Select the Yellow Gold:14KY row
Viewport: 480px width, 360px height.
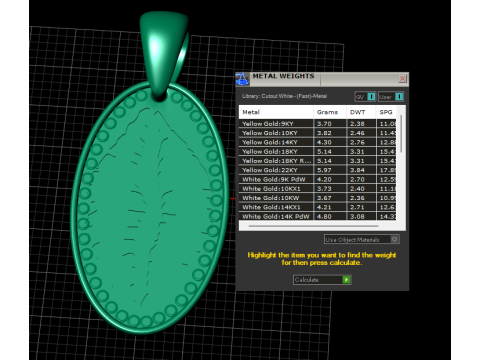click(x=318, y=142)
